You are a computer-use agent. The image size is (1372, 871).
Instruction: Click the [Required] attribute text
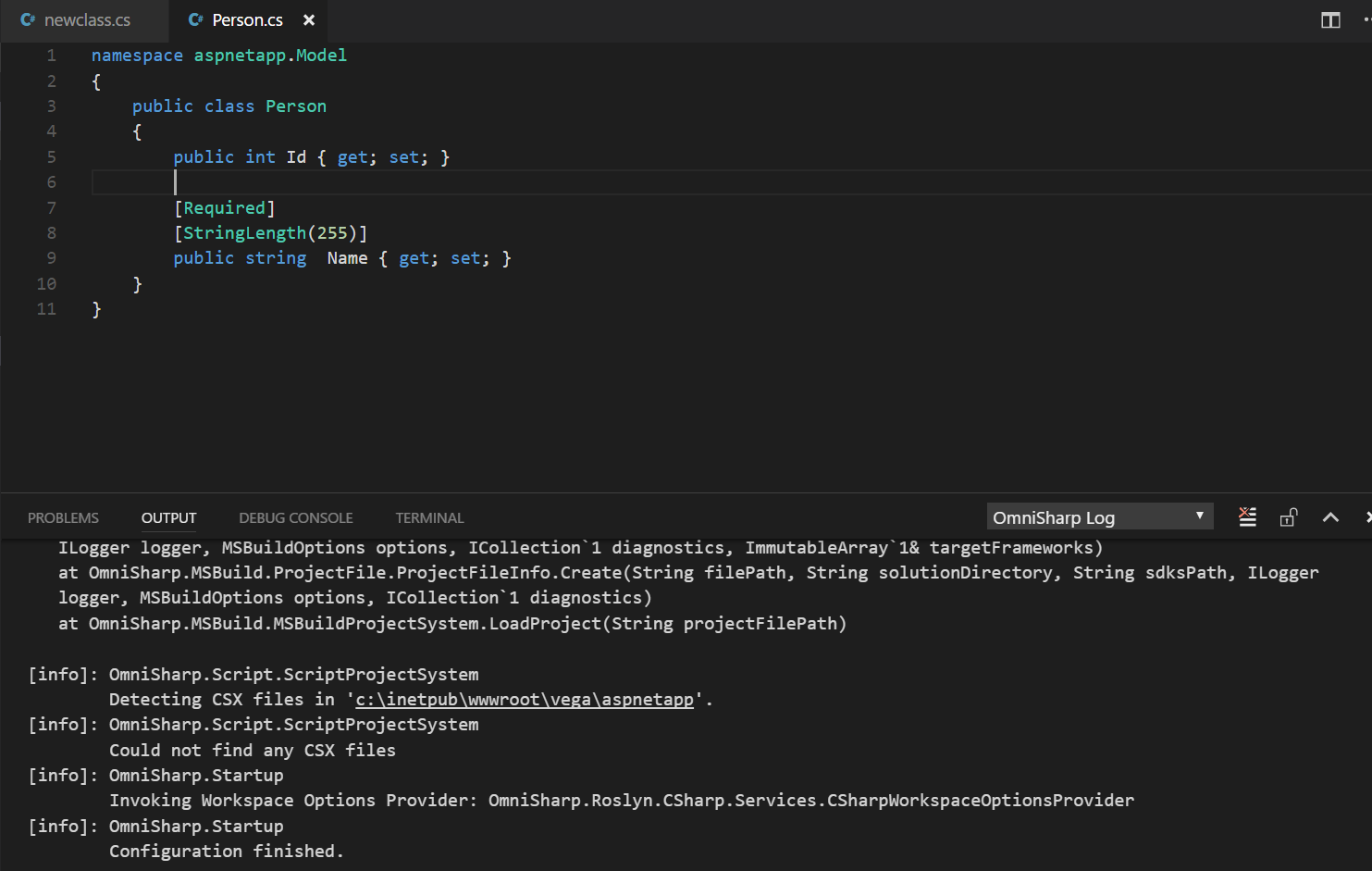click(x=225, y=208)
